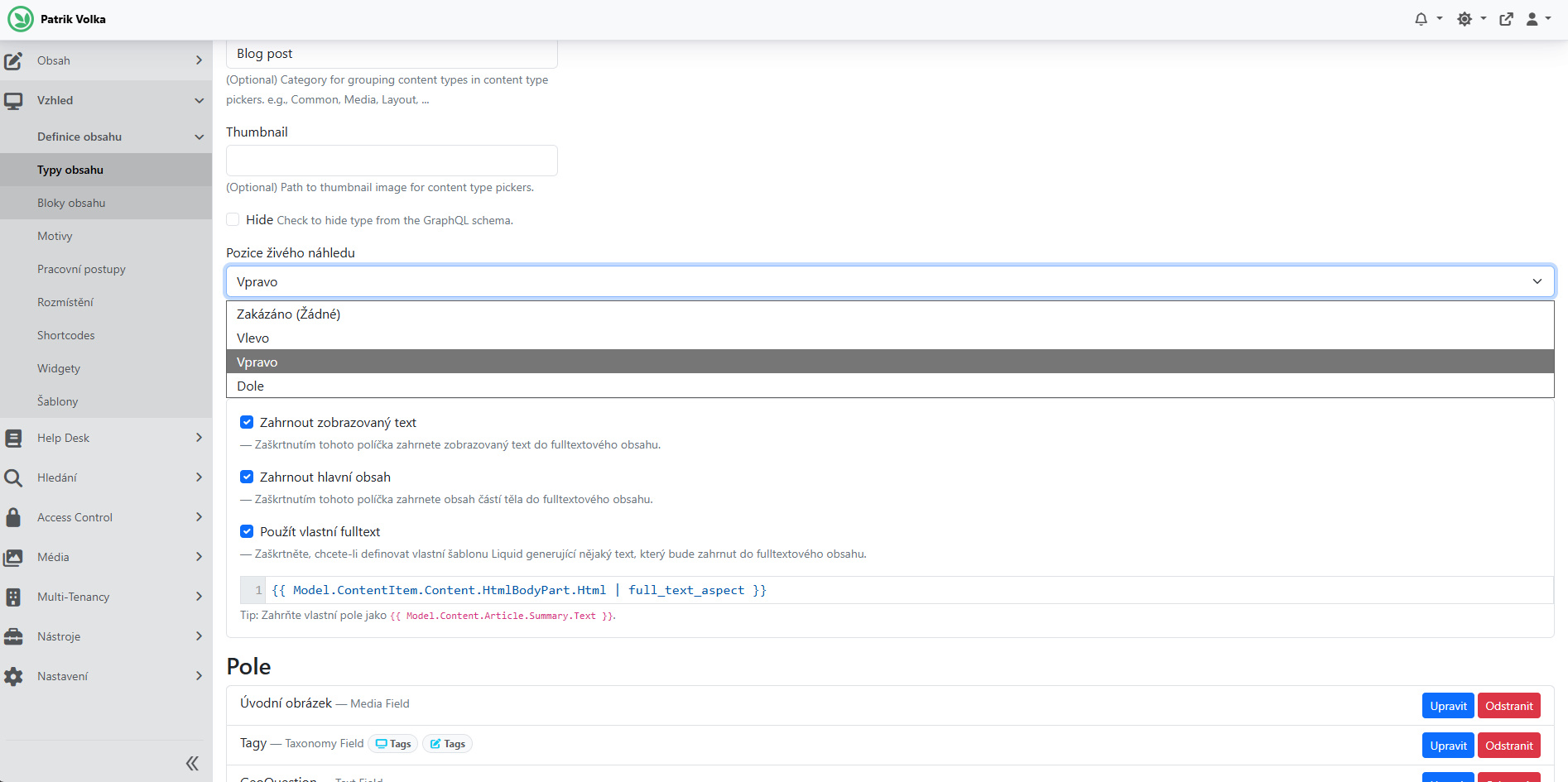The height and width of the screenshot is (782, 1568).
Task: Click the visit site external link icon
Action: tap(1506, 19)
